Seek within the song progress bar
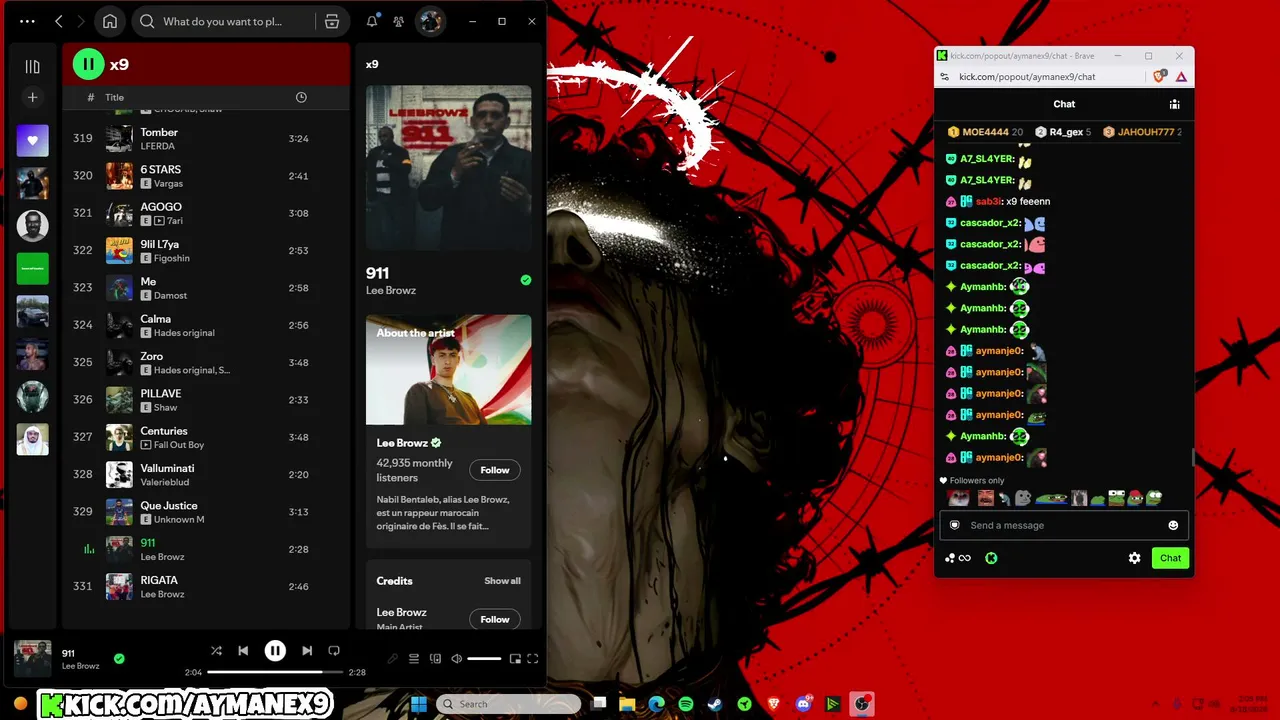The width and height of the screenshot is (1280, 720). [275, 672]
